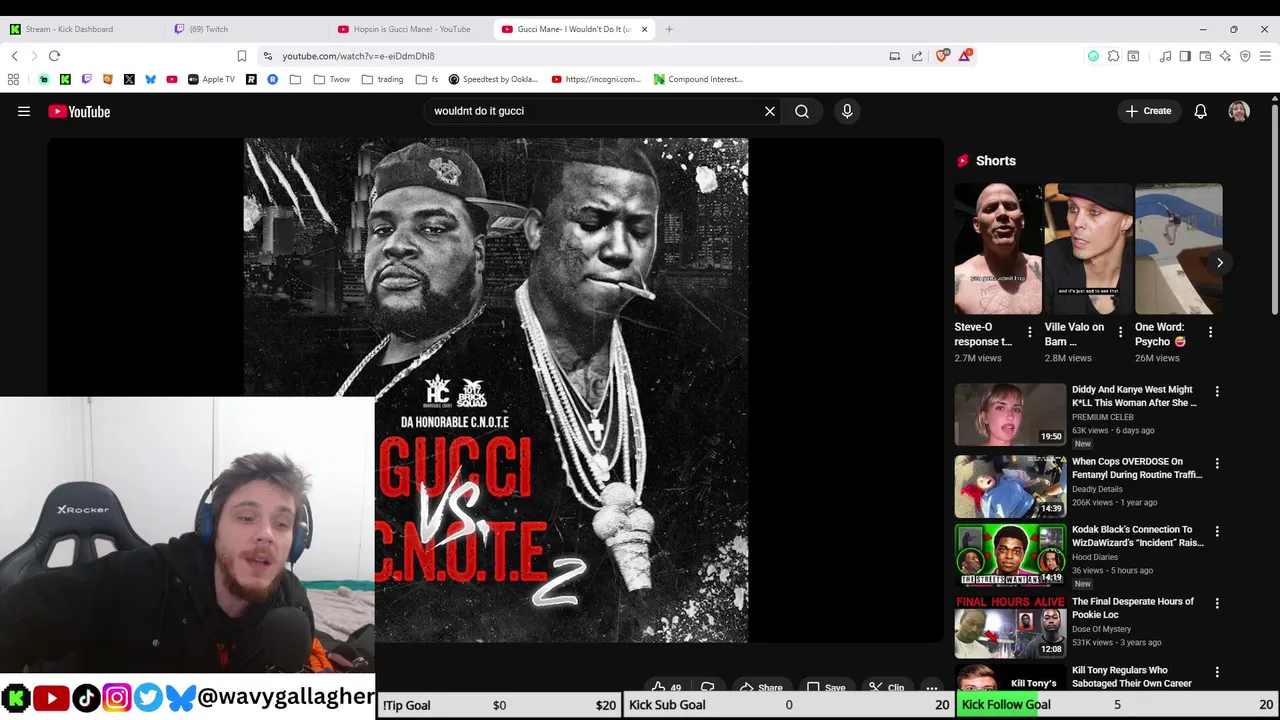Close the 'Gucci Mane- I Wouldn't Do It' tab
Viewport: 1280px width, 720px height.
(x=644, y=29)
